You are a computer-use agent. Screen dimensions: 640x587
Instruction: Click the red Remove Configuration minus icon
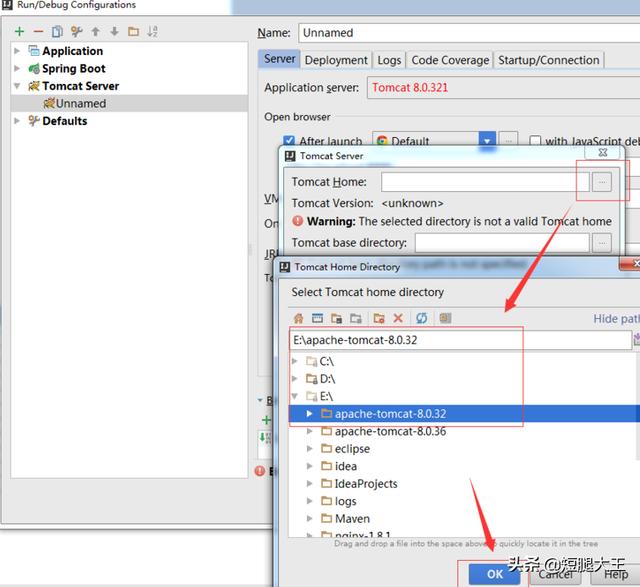[38, 31]
